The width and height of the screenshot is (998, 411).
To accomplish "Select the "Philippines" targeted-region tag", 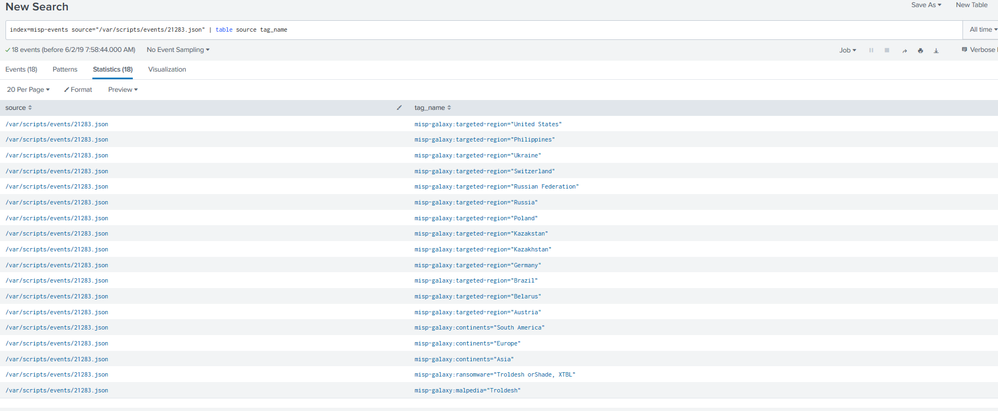I will 484,139.
